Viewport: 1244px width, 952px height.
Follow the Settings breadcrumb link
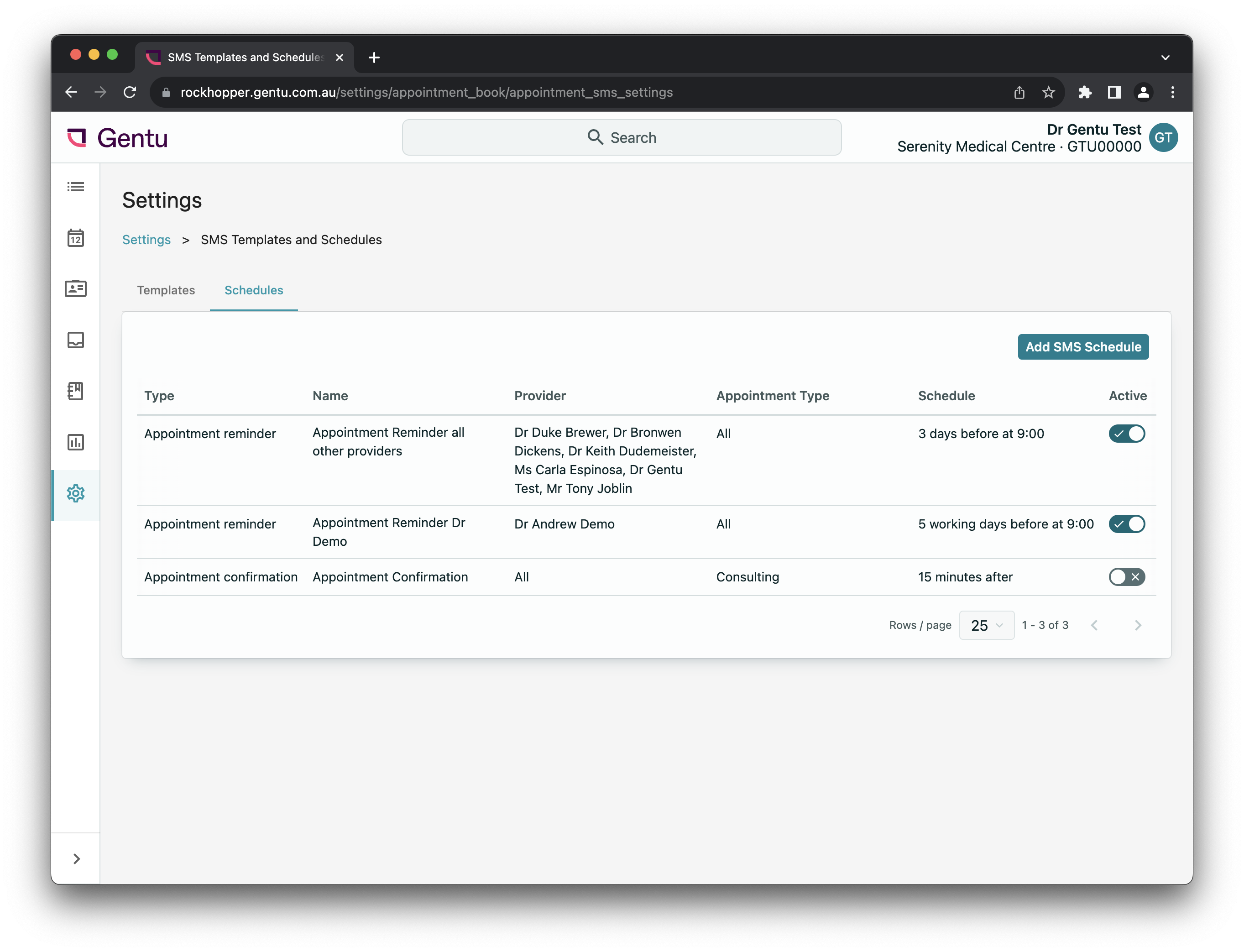[x=146, y=240]
